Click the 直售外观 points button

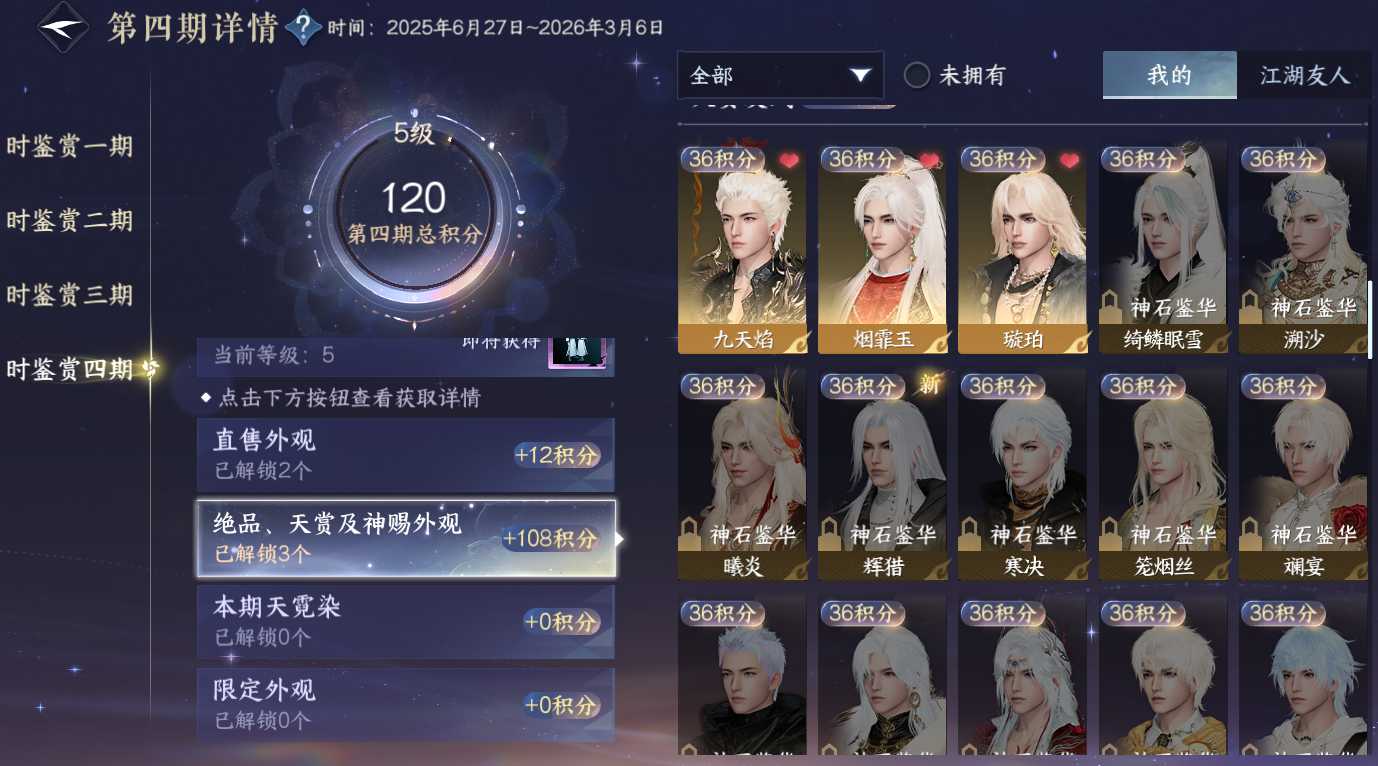pyautogui.click(x=557, y=456)
